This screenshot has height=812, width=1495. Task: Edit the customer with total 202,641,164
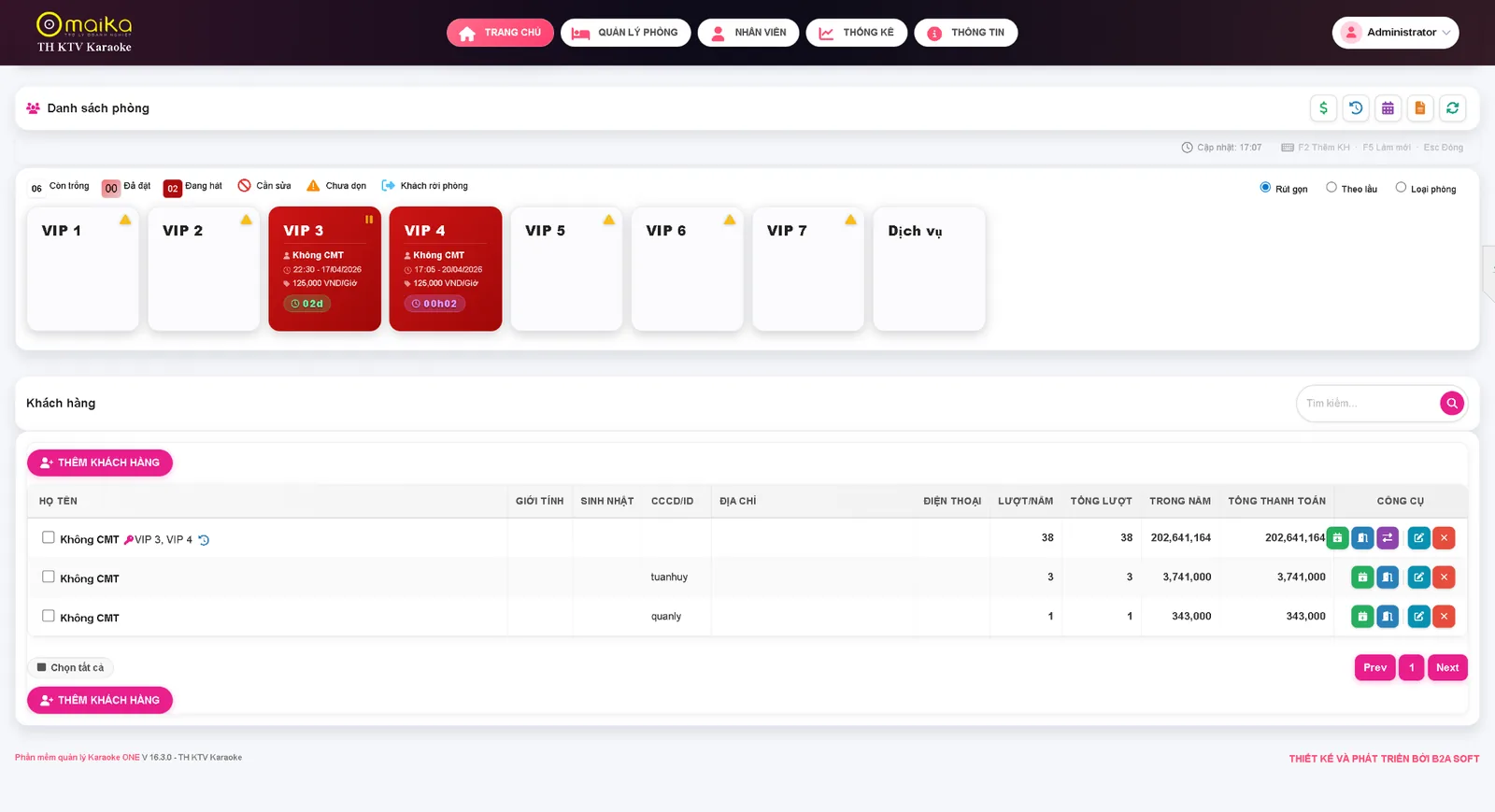point(1418,538)
